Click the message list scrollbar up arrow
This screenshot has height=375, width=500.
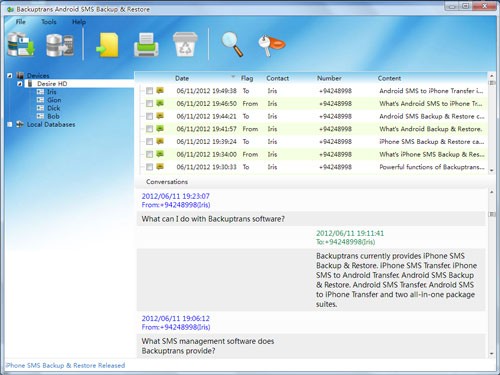(x=492, y=75)
